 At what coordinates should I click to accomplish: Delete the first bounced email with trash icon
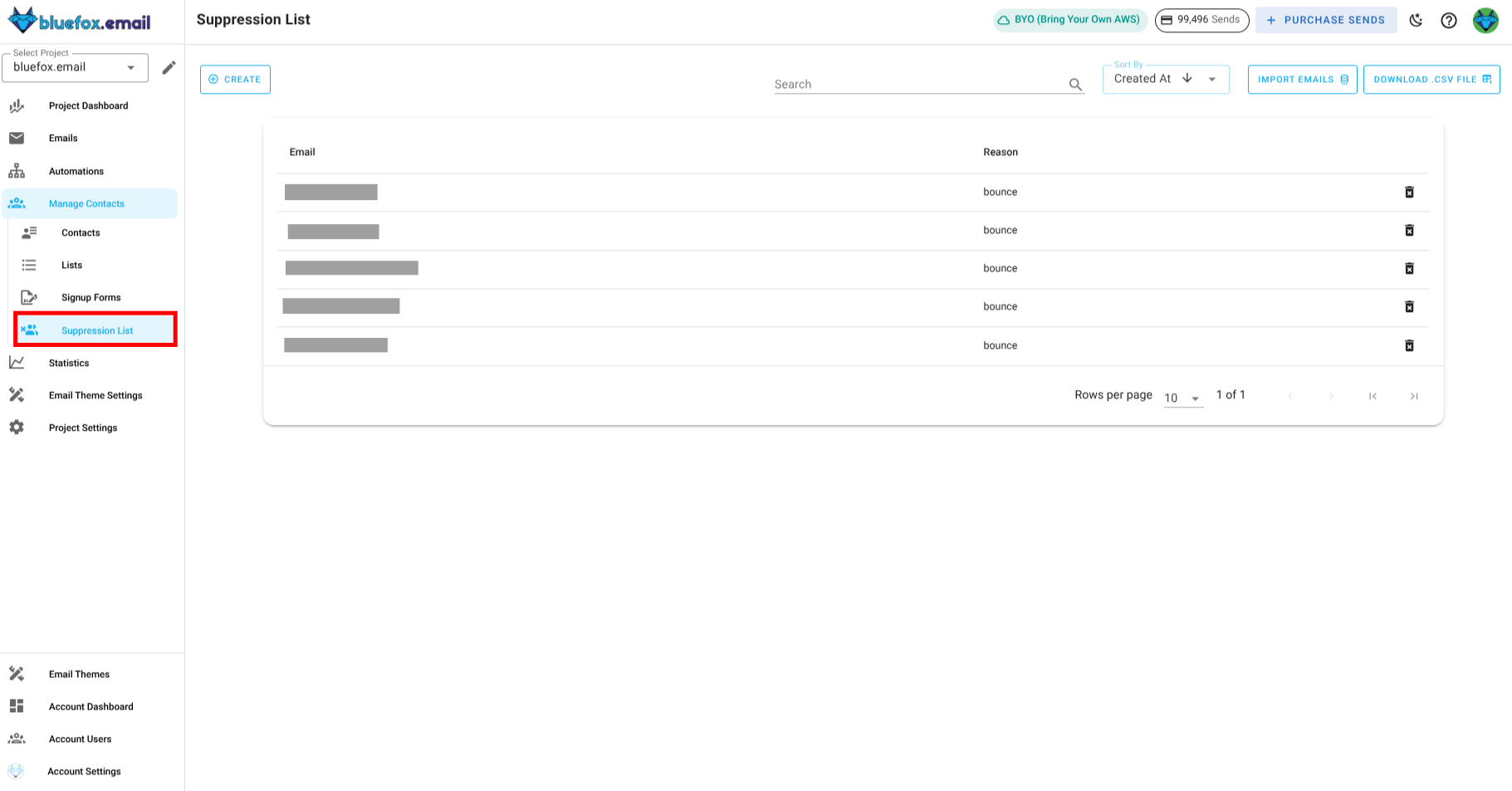click(x=1409, y=192)
